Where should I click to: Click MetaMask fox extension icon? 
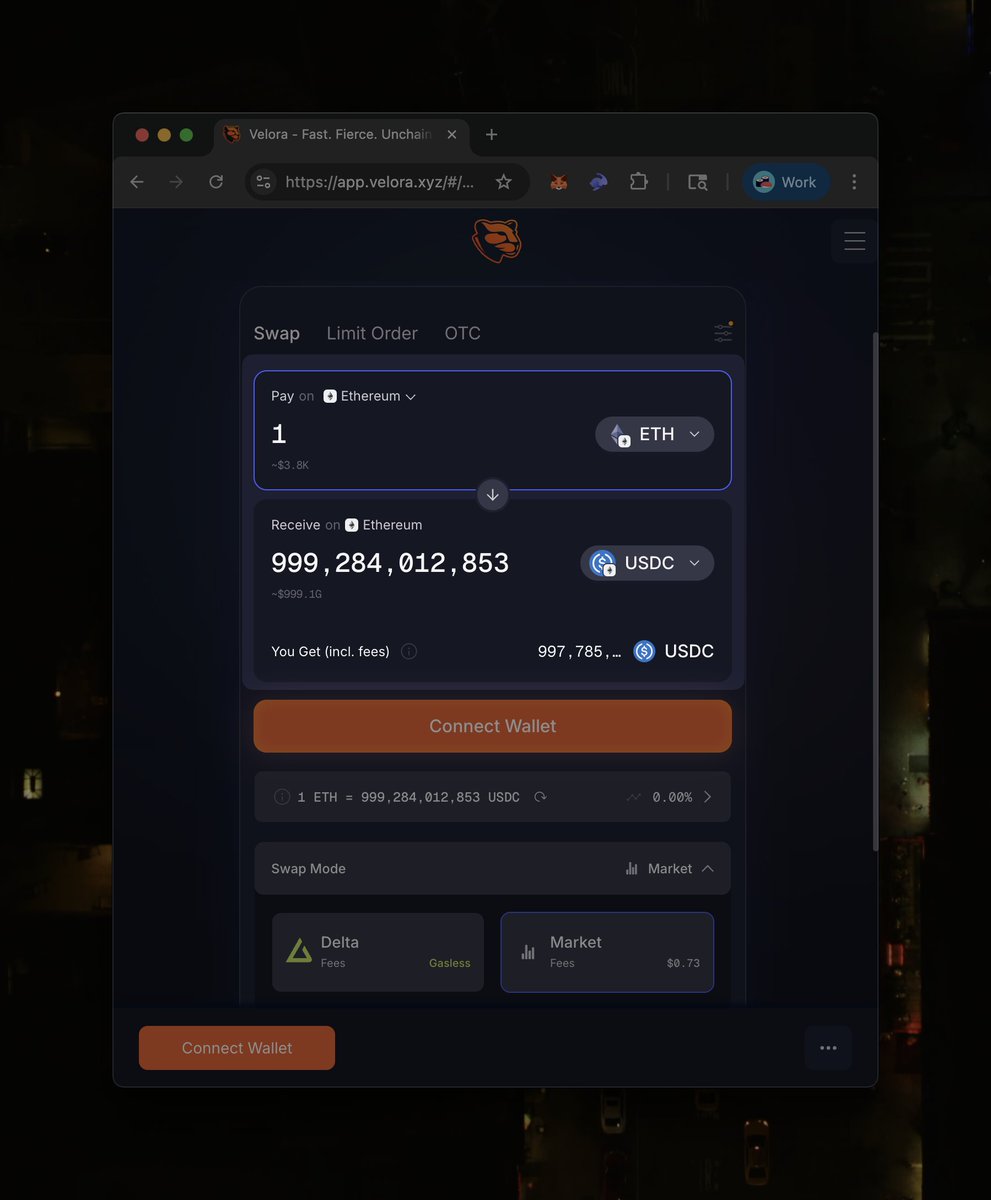tap(559, 182)
